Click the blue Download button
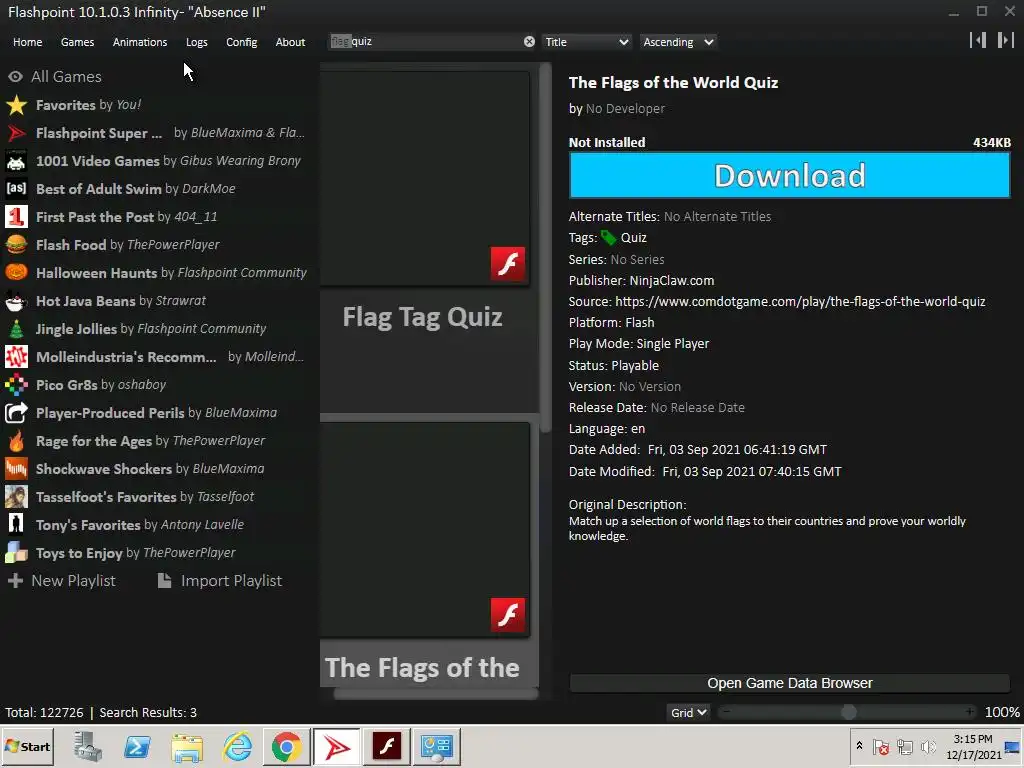This screenshot has width=1024, height=768. coord(790,175)
